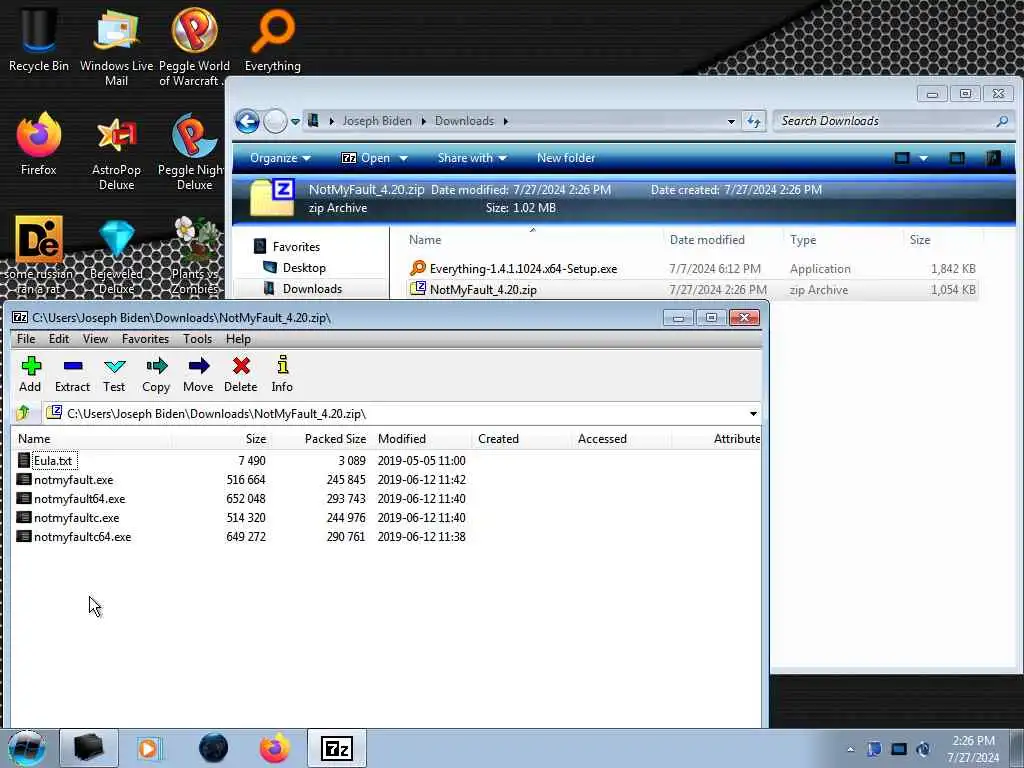Open the Favorites menu in 7-Zip

(x=146, y=339)
